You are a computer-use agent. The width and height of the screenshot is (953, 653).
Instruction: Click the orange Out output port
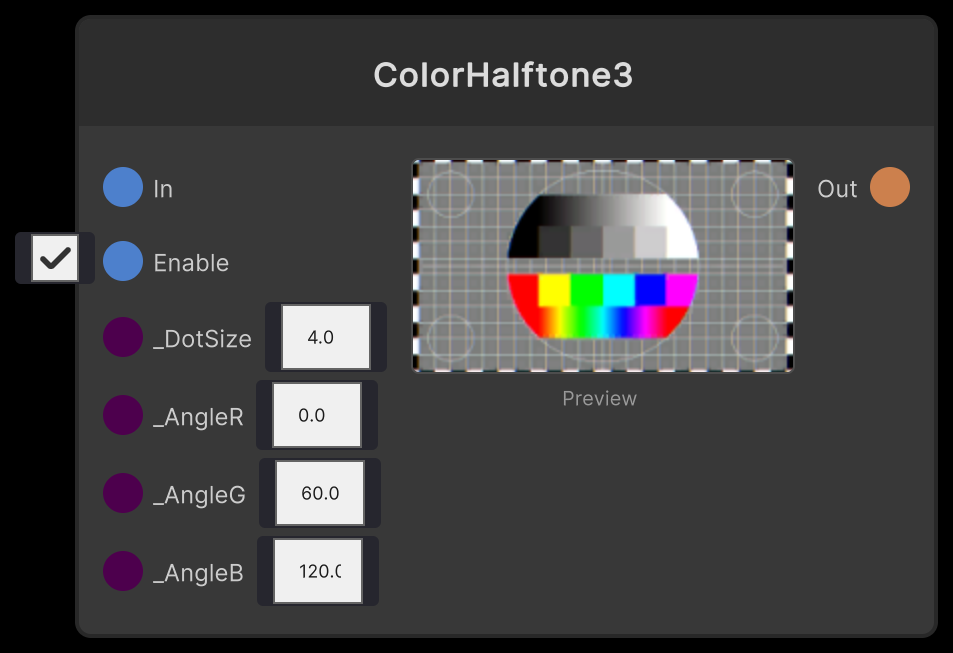(x=891, y=187)
